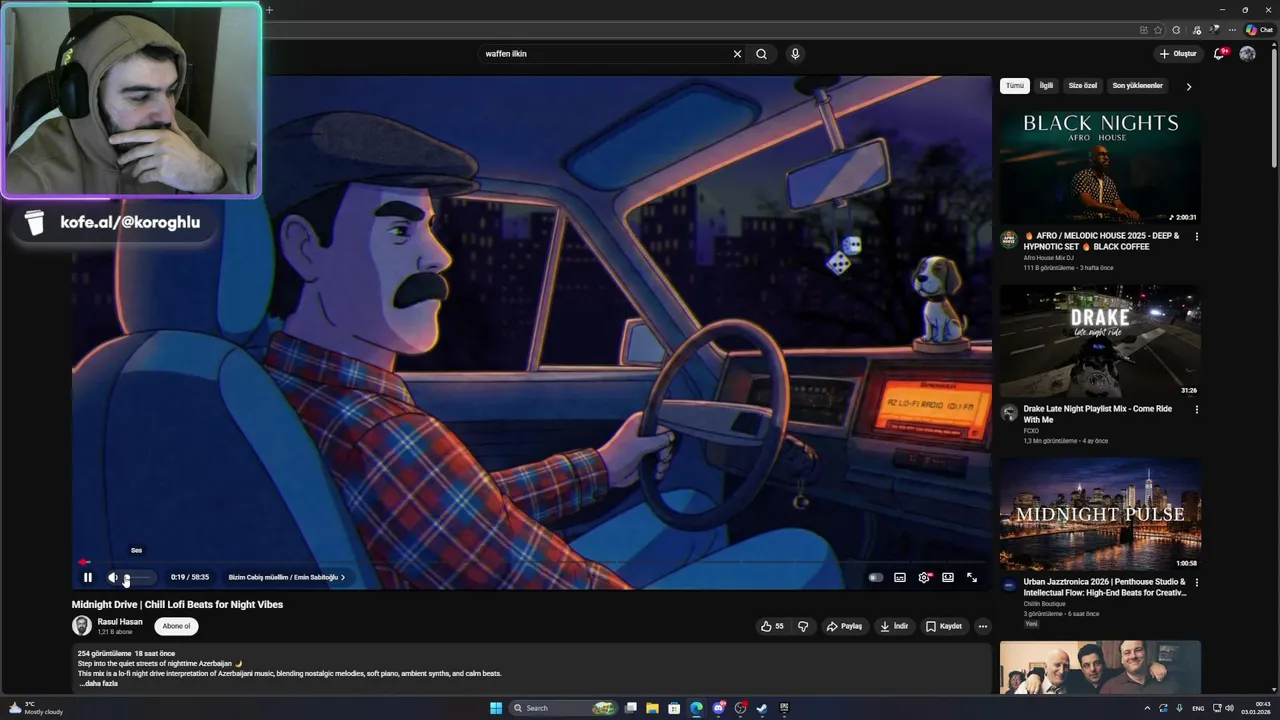Add page to favorites with star icon
This screenshot has height=720, width=1280.
pyautogui.click(x=1158, y=30)
